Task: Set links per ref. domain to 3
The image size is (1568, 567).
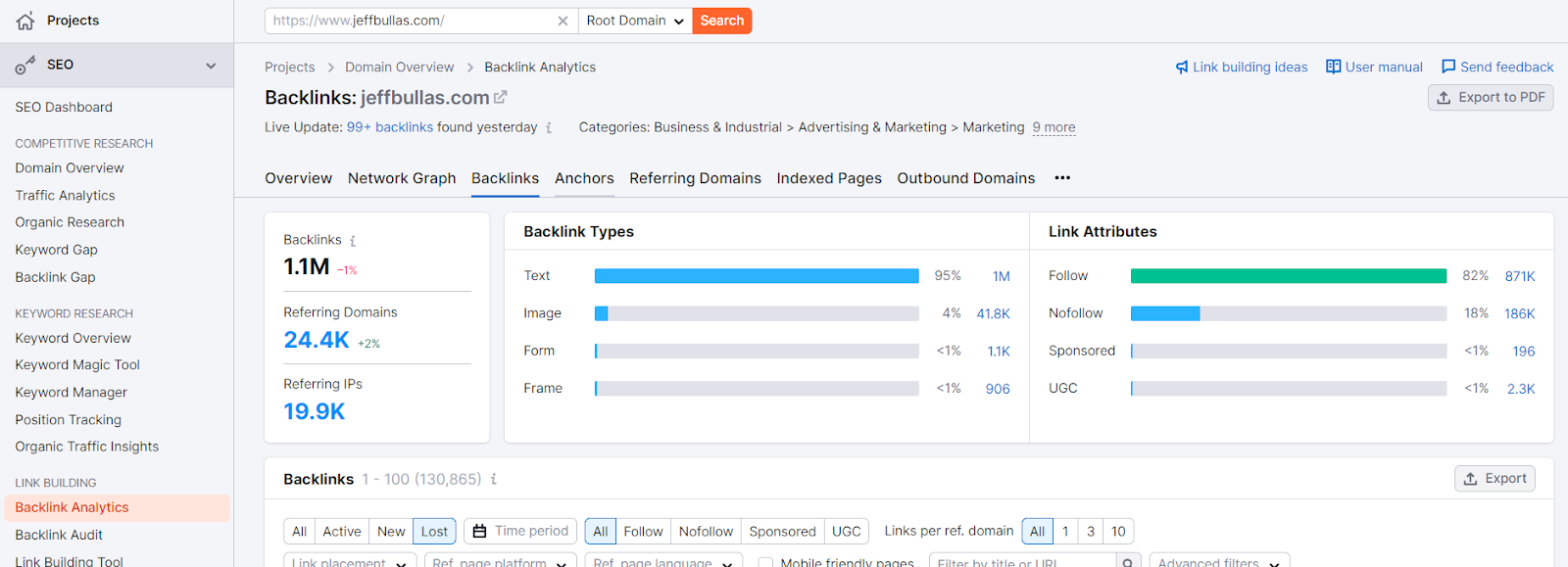Action: 1091,531
